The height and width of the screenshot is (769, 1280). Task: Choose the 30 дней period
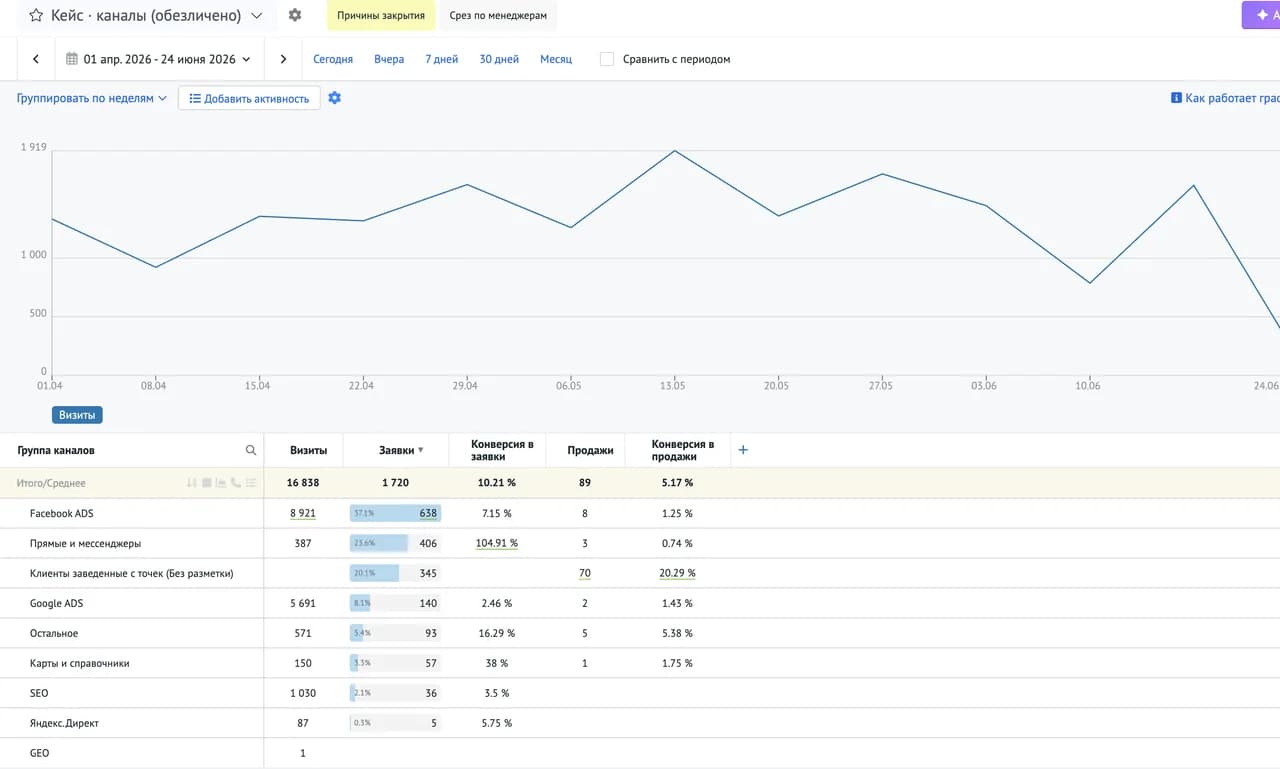499,59
